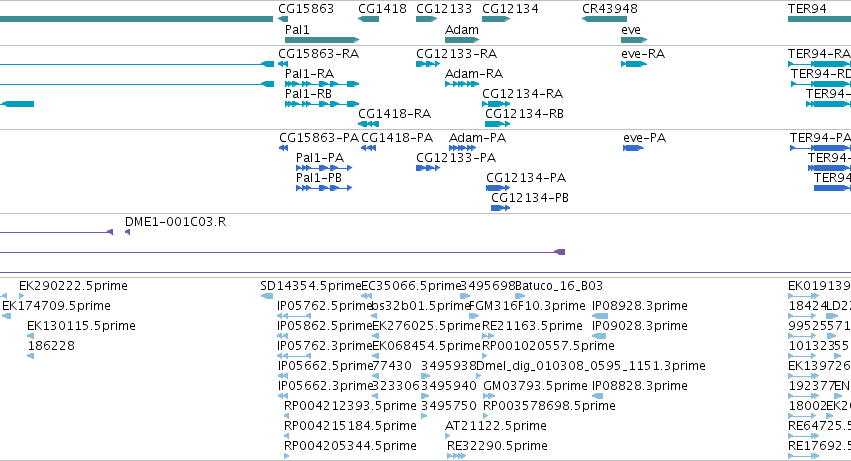Select the DME1-001C03.R feature label
851x461 pixels.
175,222
